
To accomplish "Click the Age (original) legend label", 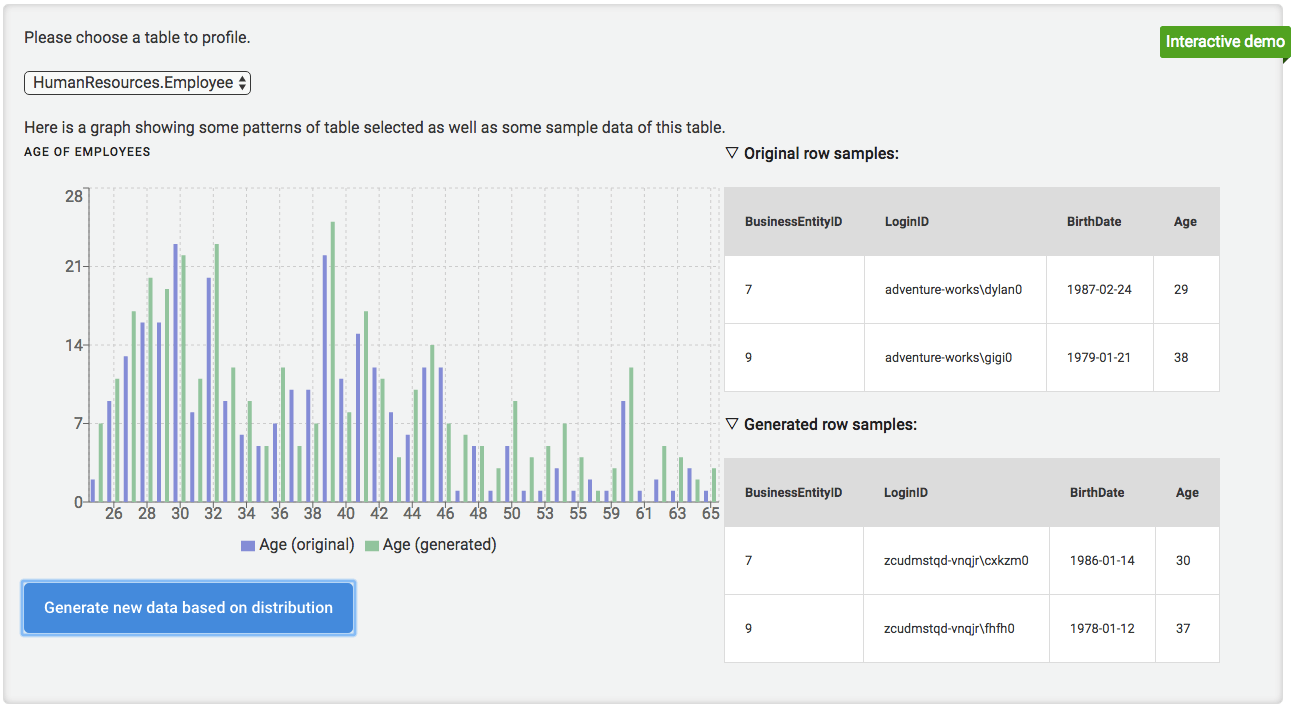I will click(306, 545).
